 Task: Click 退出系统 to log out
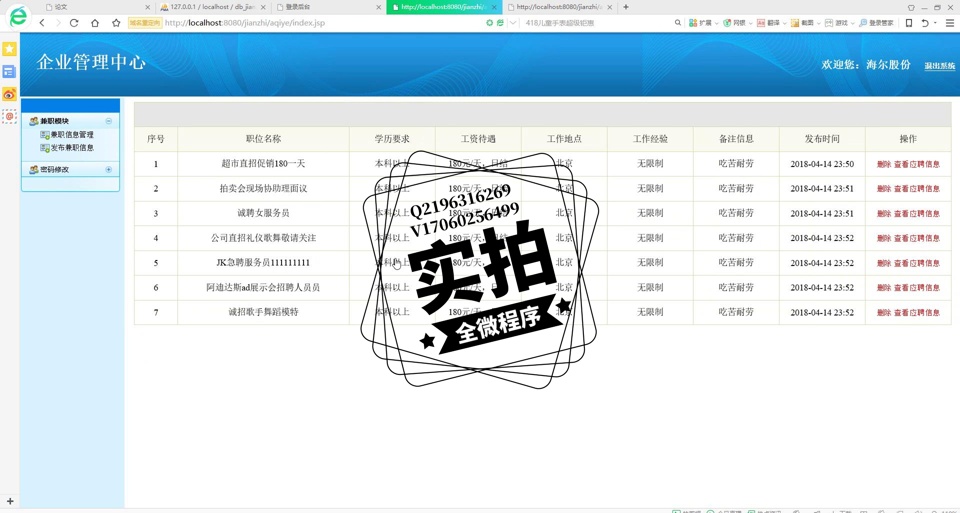pos(939,66)
